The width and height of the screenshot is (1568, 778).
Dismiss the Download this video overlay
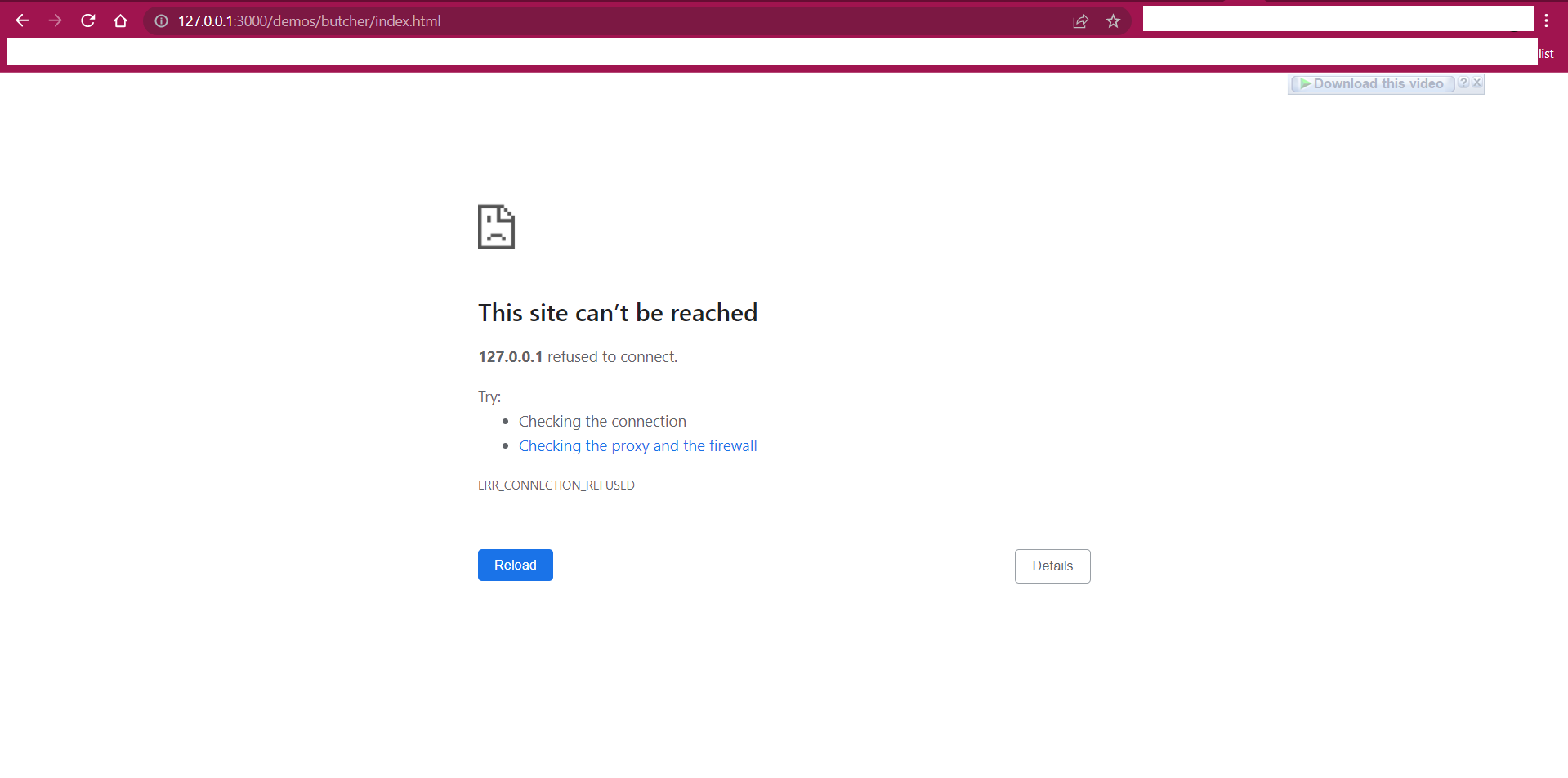pos(1476,83)
